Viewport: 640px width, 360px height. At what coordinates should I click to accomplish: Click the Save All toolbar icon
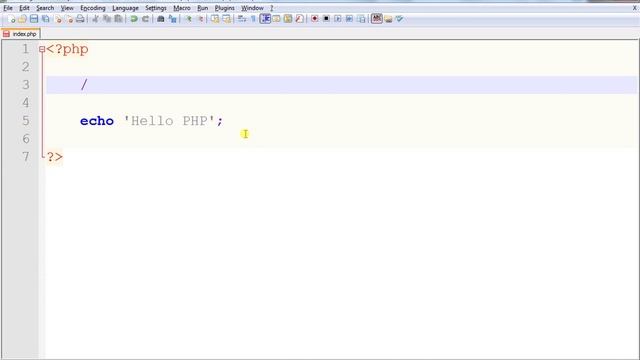point(46,19)
